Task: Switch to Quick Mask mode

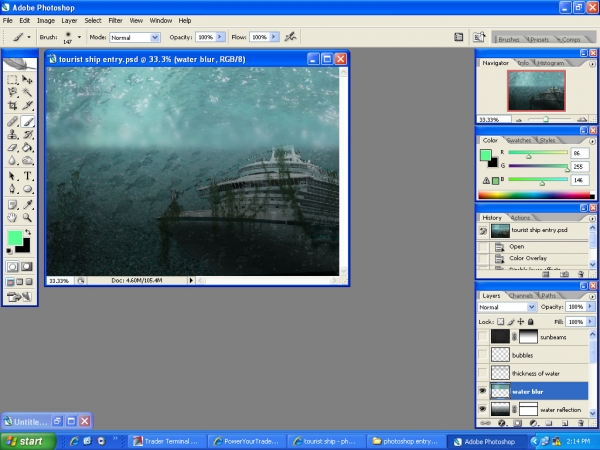Action: coord(26,267)
